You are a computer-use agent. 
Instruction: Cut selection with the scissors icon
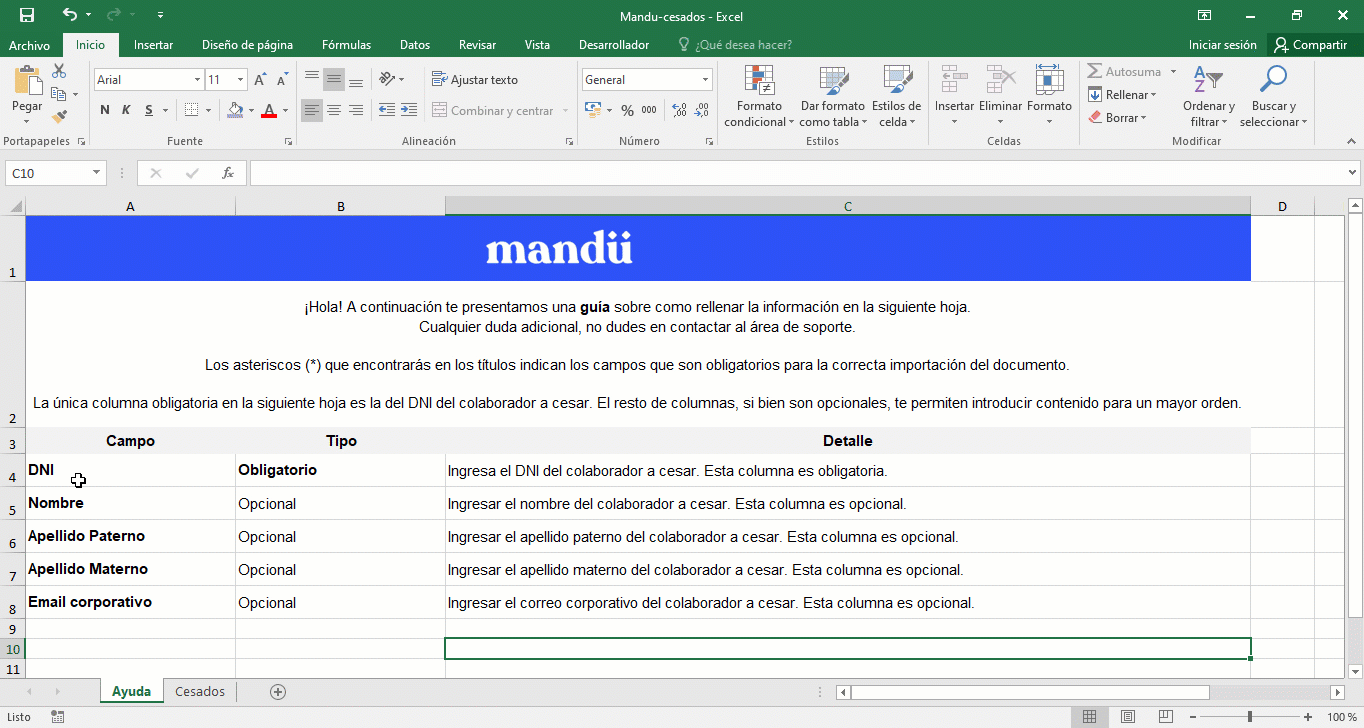point(59,71)
